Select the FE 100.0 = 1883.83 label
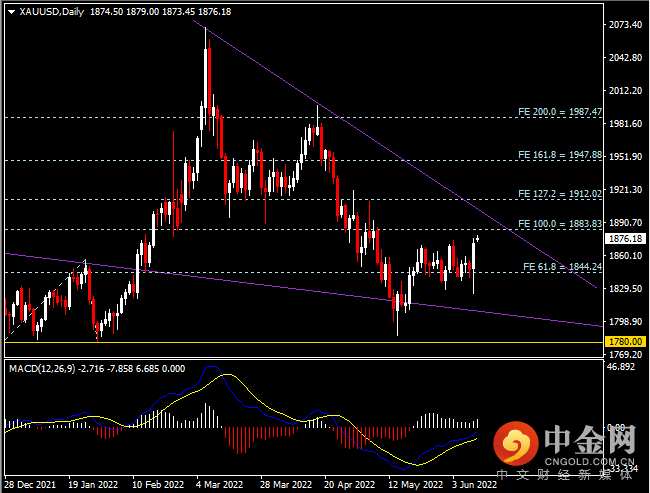650x493 pixels. pos(560,224)
